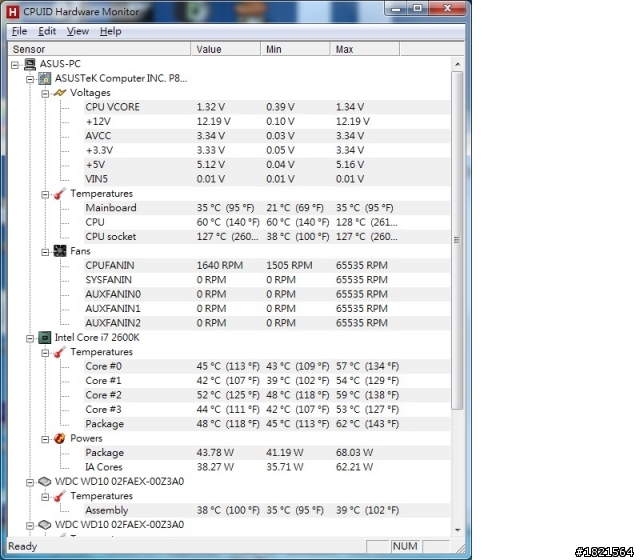Click the thermometer icon under Intel Core i7

point(60,352)
